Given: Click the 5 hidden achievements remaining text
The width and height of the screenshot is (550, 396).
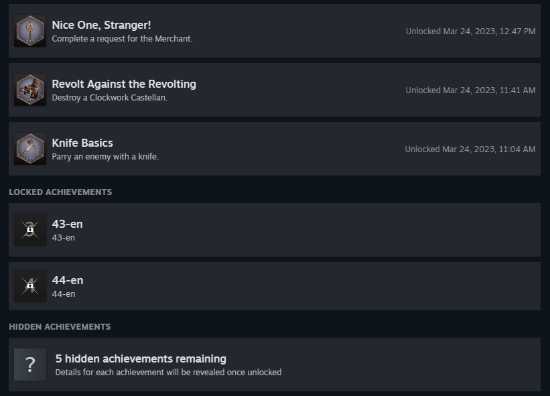Looking at the screenshot, I should click(x=141, y=359).
